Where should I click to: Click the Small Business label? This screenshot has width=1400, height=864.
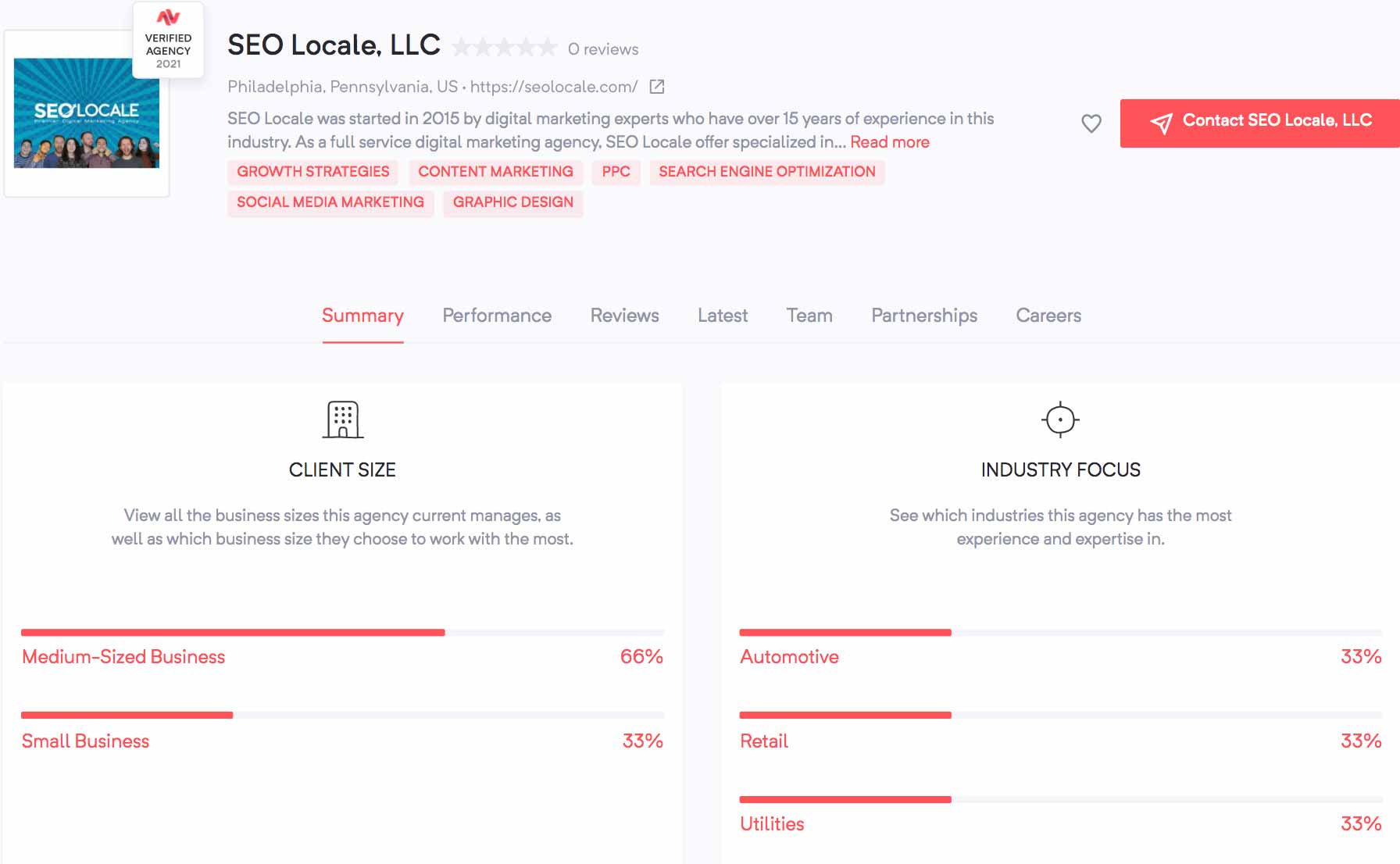[85, 741]
